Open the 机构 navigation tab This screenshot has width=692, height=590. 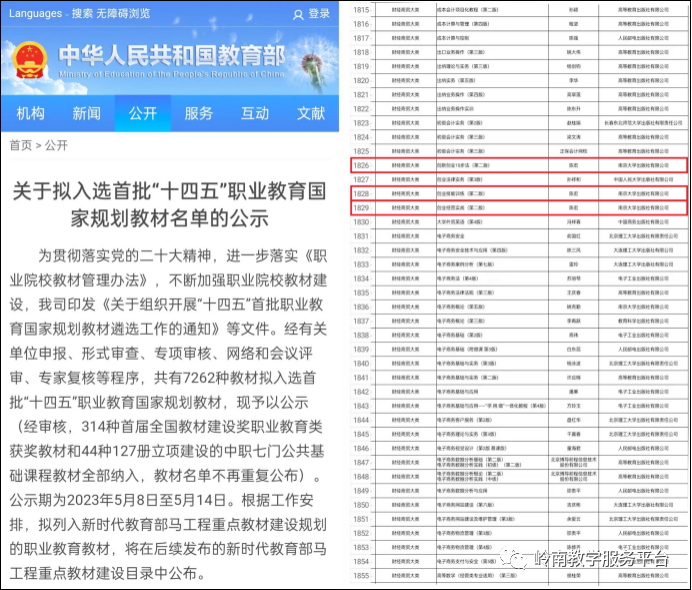click(x=30, y=113)
